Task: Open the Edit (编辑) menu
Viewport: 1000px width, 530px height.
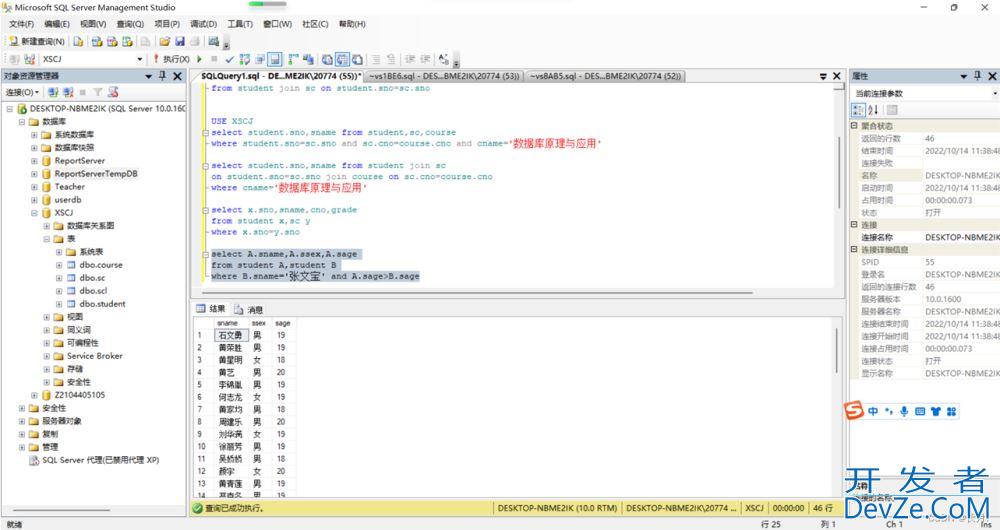Action: (x=57, y=24)
